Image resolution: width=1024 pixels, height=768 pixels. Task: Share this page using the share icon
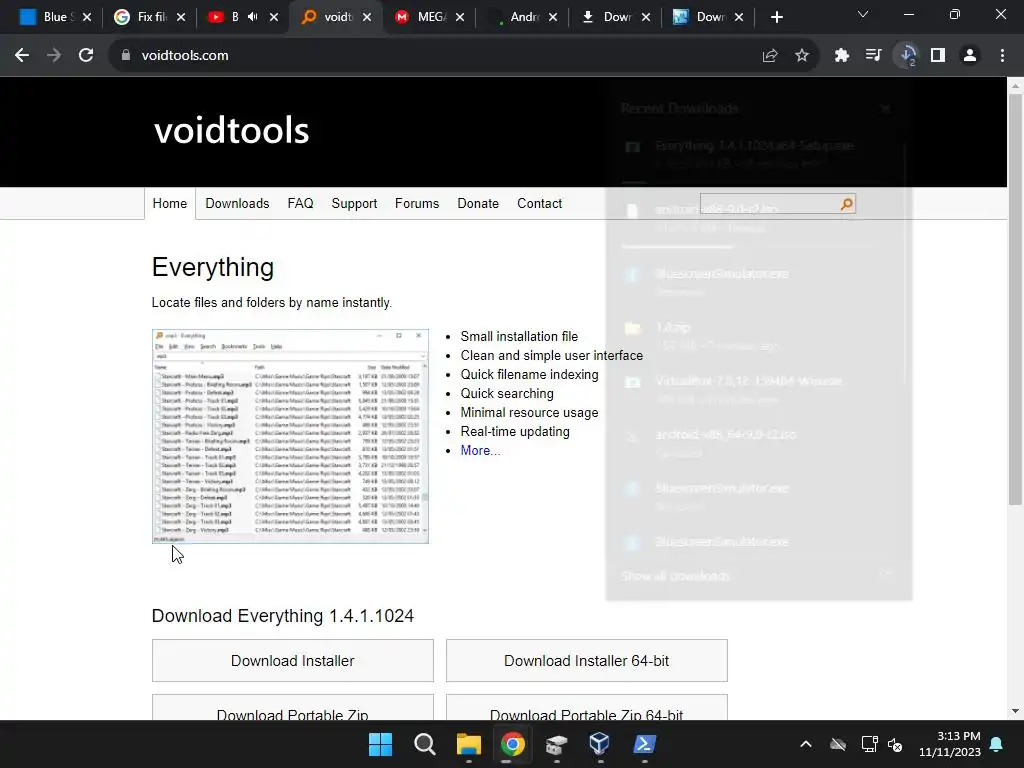[770, 56]
